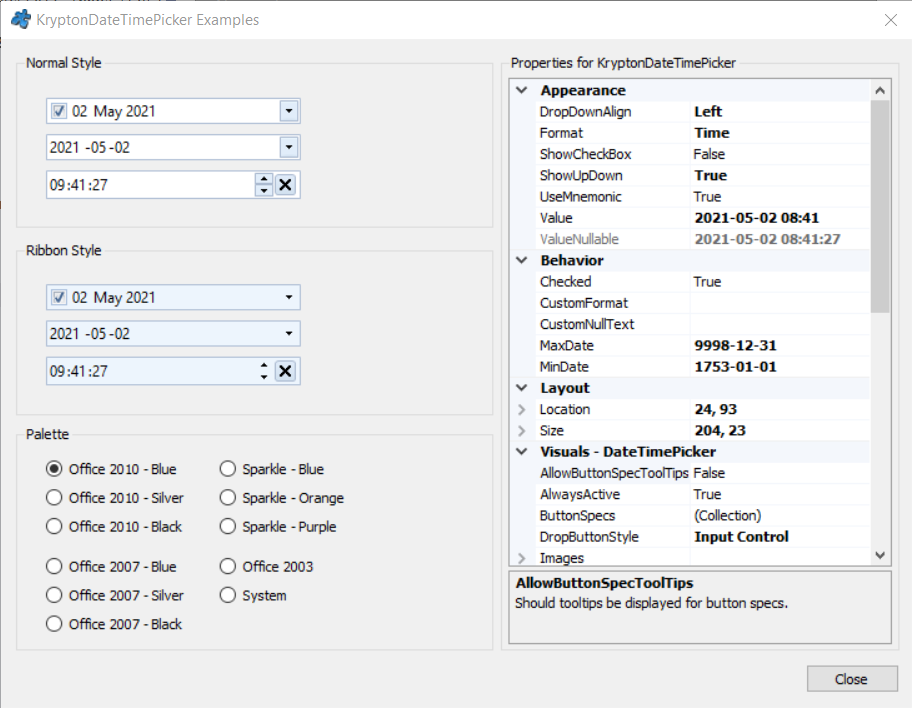Image resolution: width=912 pixels, height=708 pixels.
Task: Click the Close button
Action: [x=852, y=679]
